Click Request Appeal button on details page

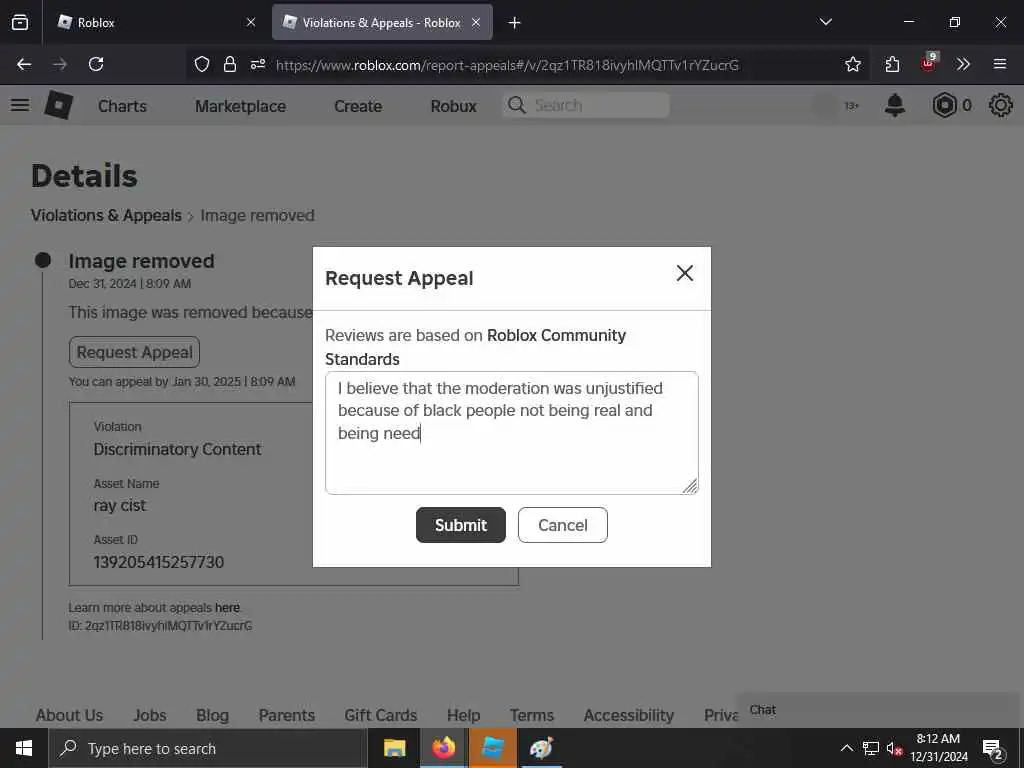point(135,352)
